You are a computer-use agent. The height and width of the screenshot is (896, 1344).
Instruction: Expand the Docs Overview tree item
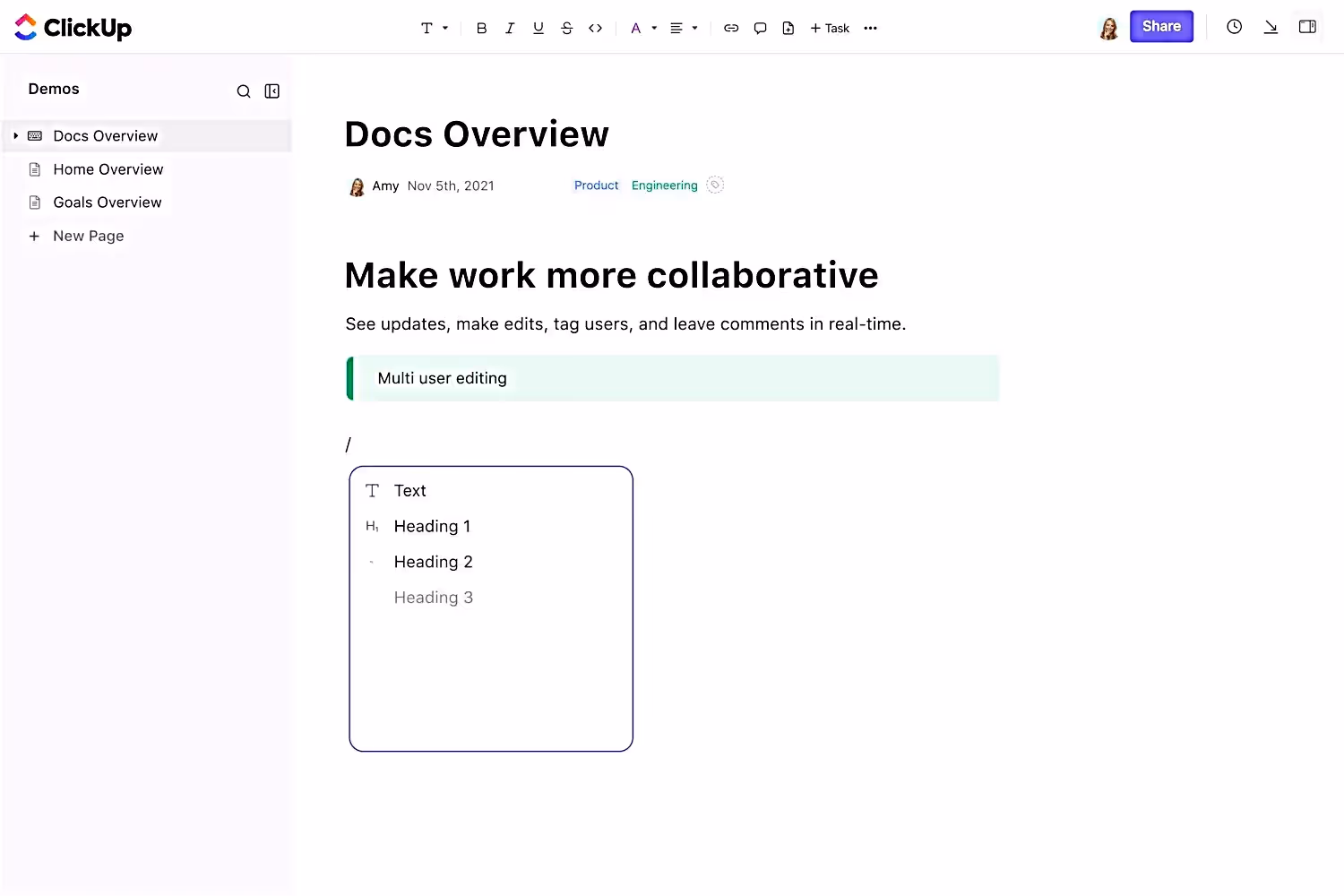[15, 135]
